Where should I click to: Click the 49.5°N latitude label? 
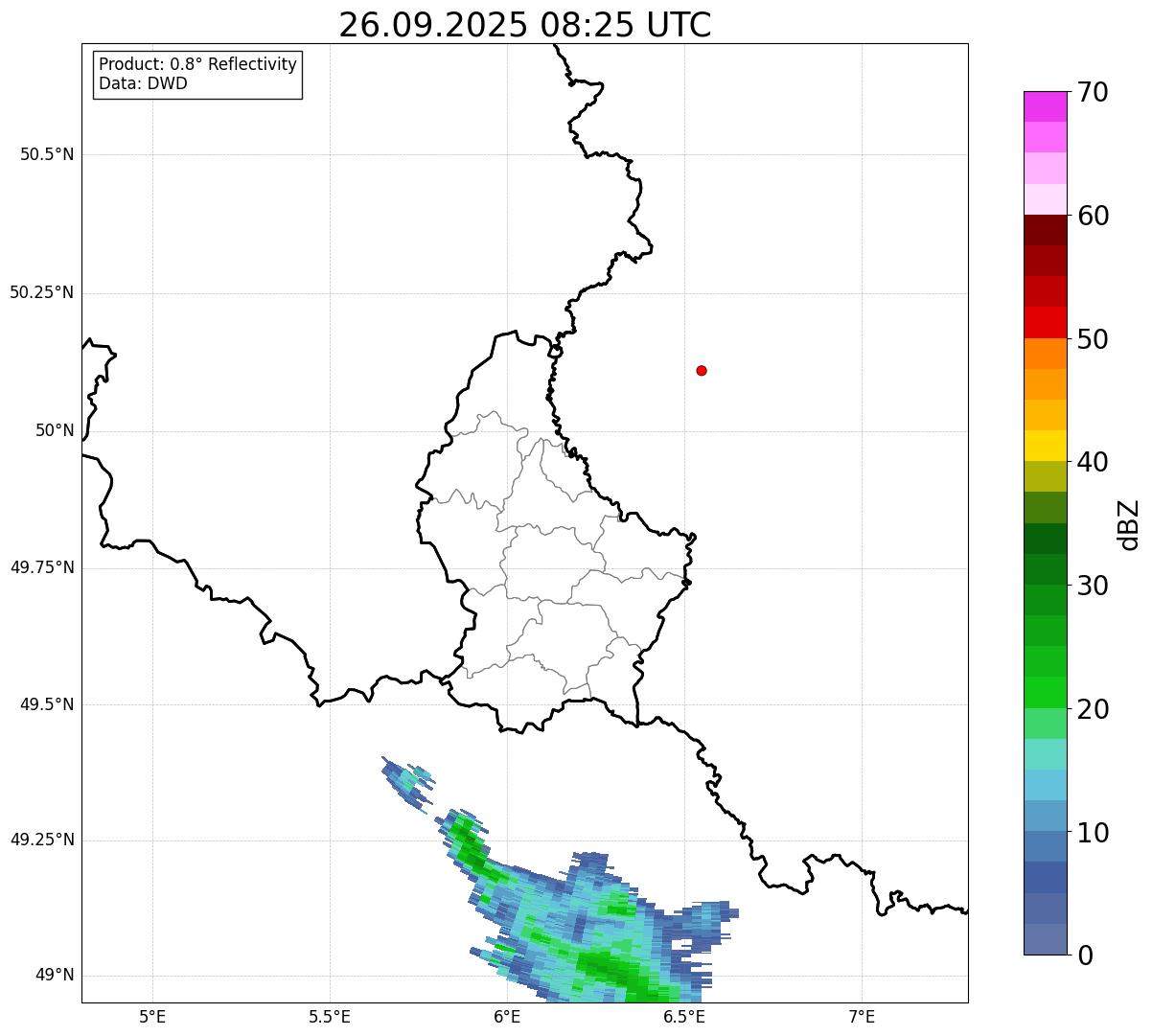47,704
